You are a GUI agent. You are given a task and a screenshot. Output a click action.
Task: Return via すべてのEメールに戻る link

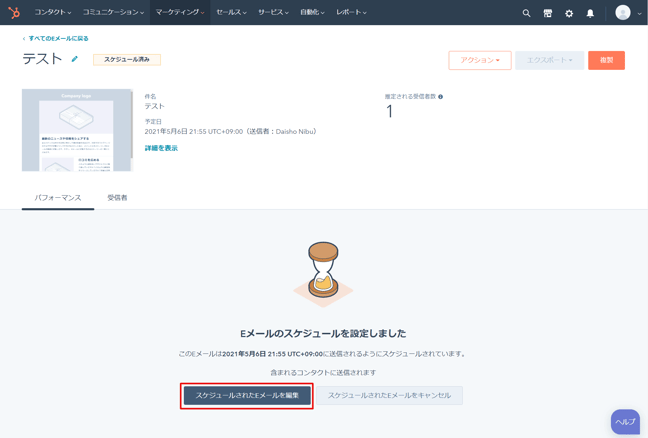coord(55,38)
